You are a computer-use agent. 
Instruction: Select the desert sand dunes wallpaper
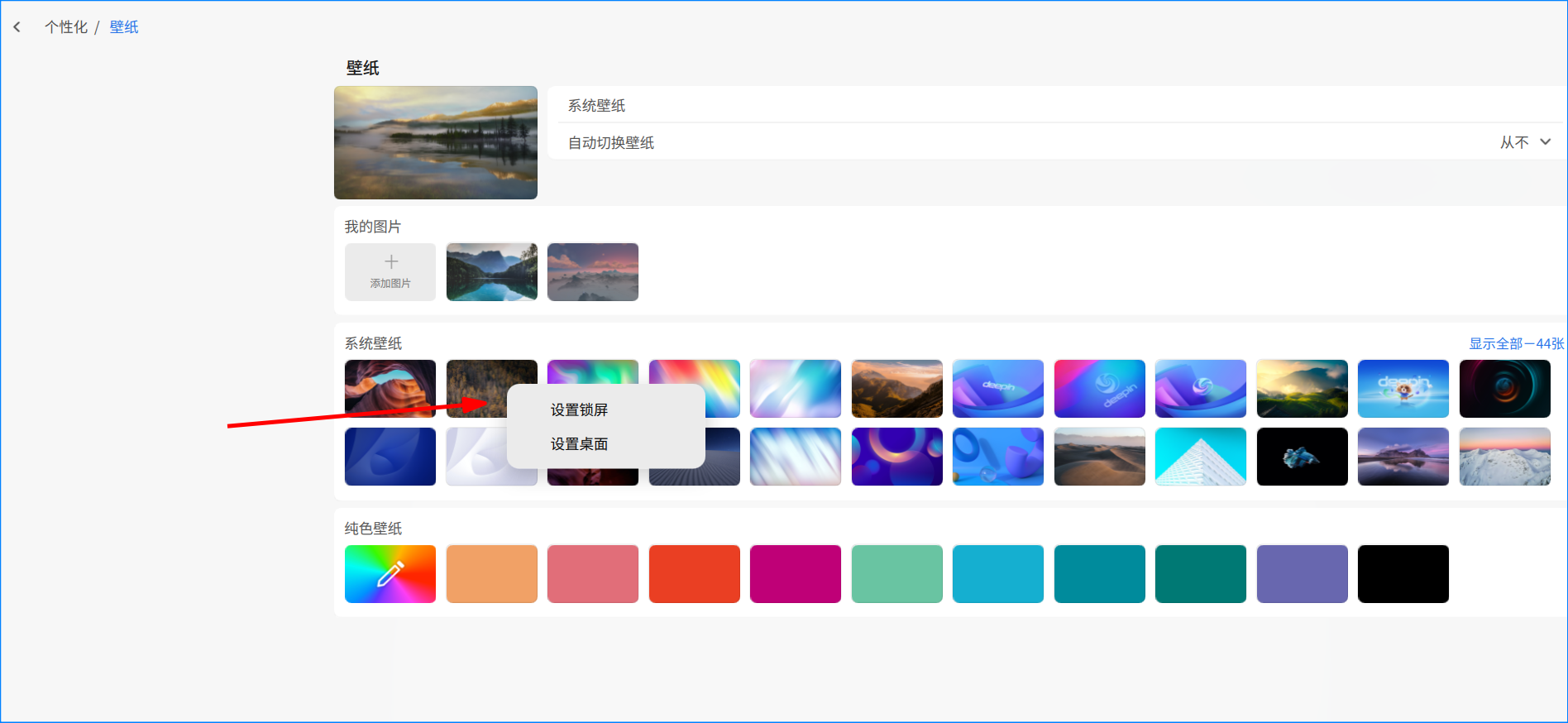coord(1100,457)
